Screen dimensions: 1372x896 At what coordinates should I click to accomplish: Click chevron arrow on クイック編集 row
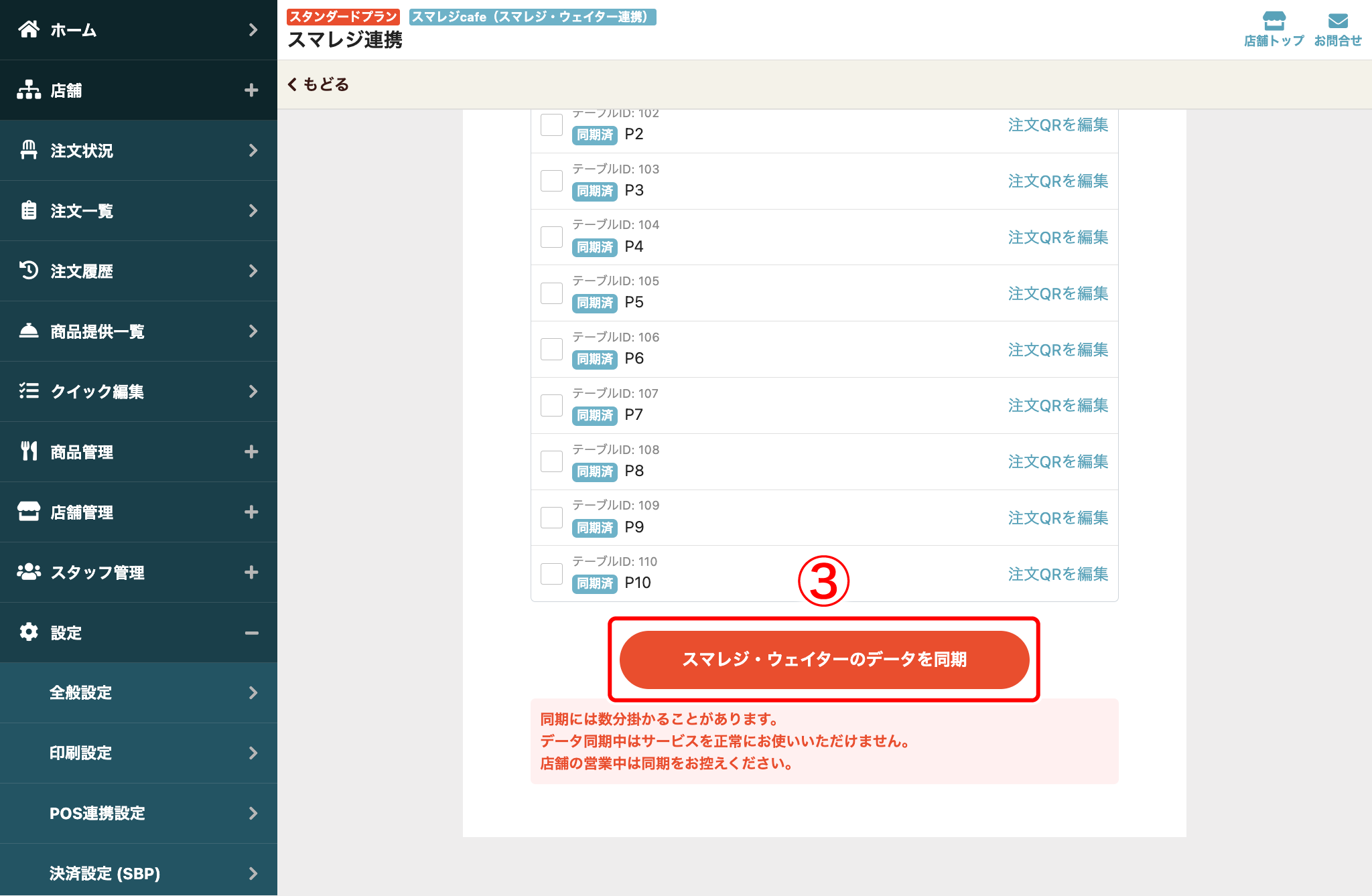[253, 391]
